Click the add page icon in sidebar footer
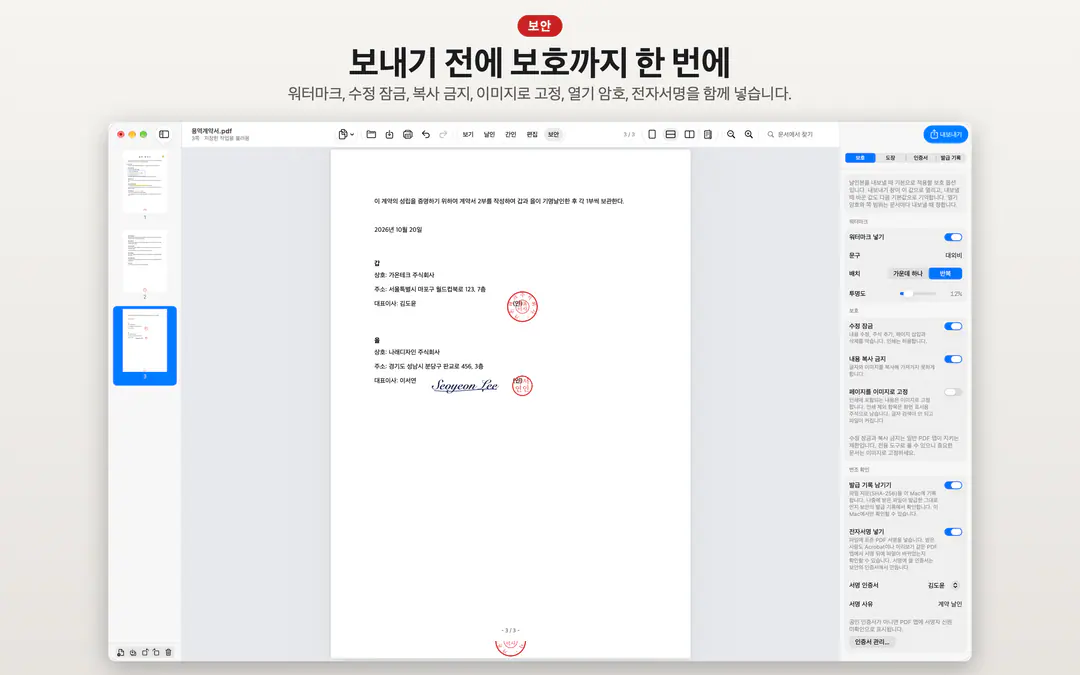 click(x=121, y=652)
